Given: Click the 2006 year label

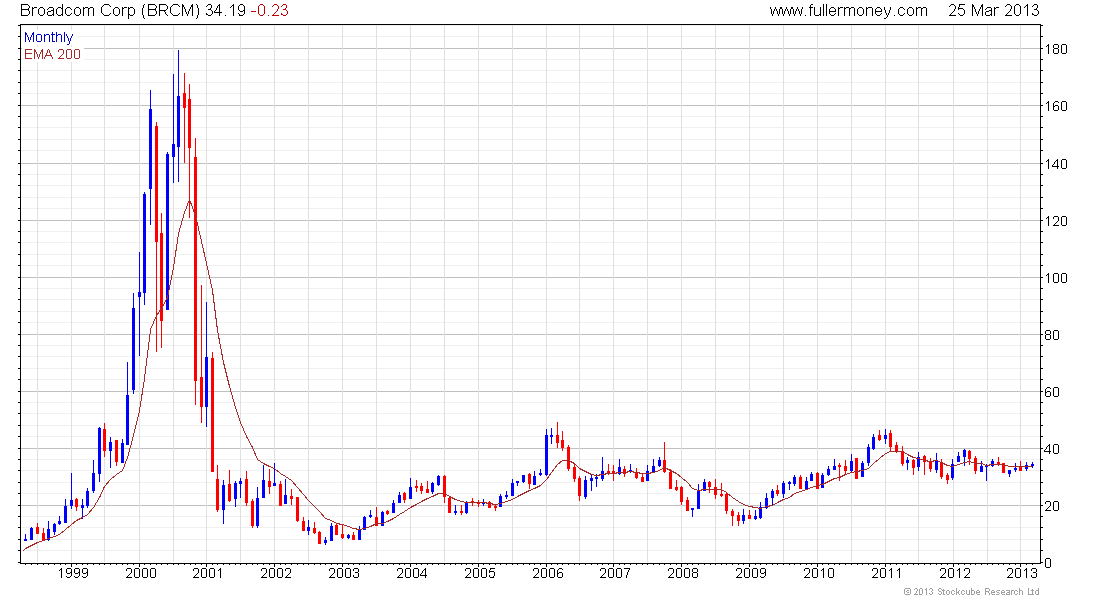Looking at the screenshot, I should click(x=548, y=573).
